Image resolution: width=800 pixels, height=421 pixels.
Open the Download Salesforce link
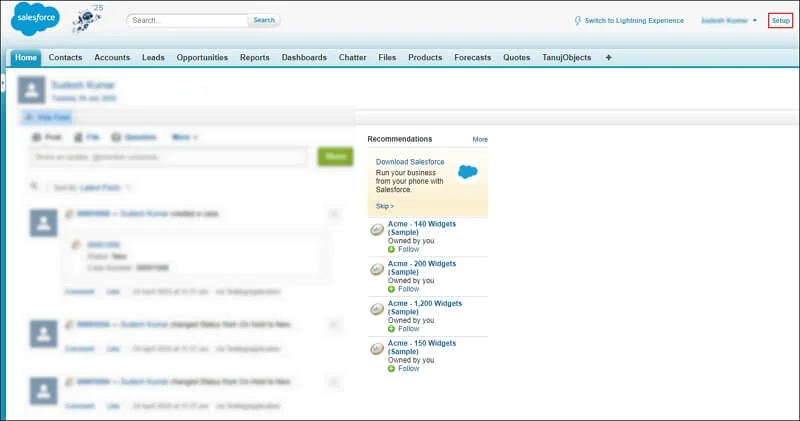click(410, 162)
